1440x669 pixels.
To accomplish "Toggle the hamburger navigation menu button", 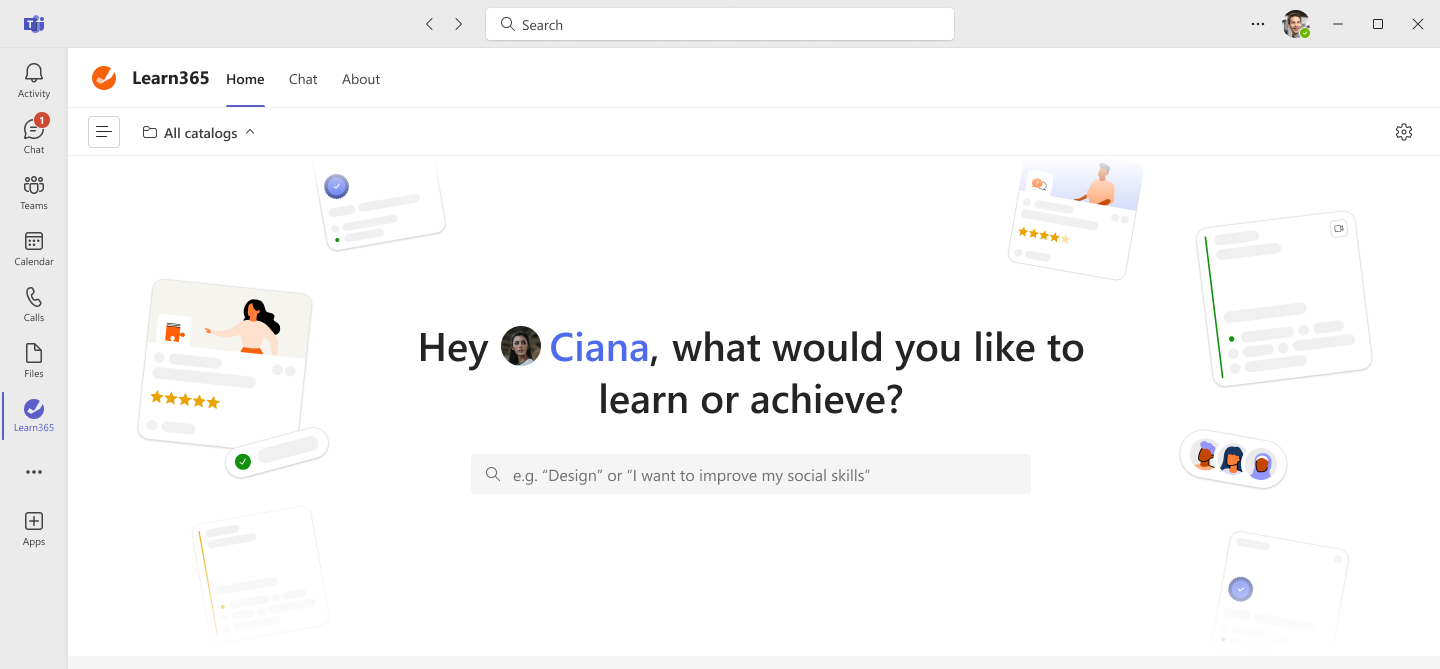I will pos(104,132).
